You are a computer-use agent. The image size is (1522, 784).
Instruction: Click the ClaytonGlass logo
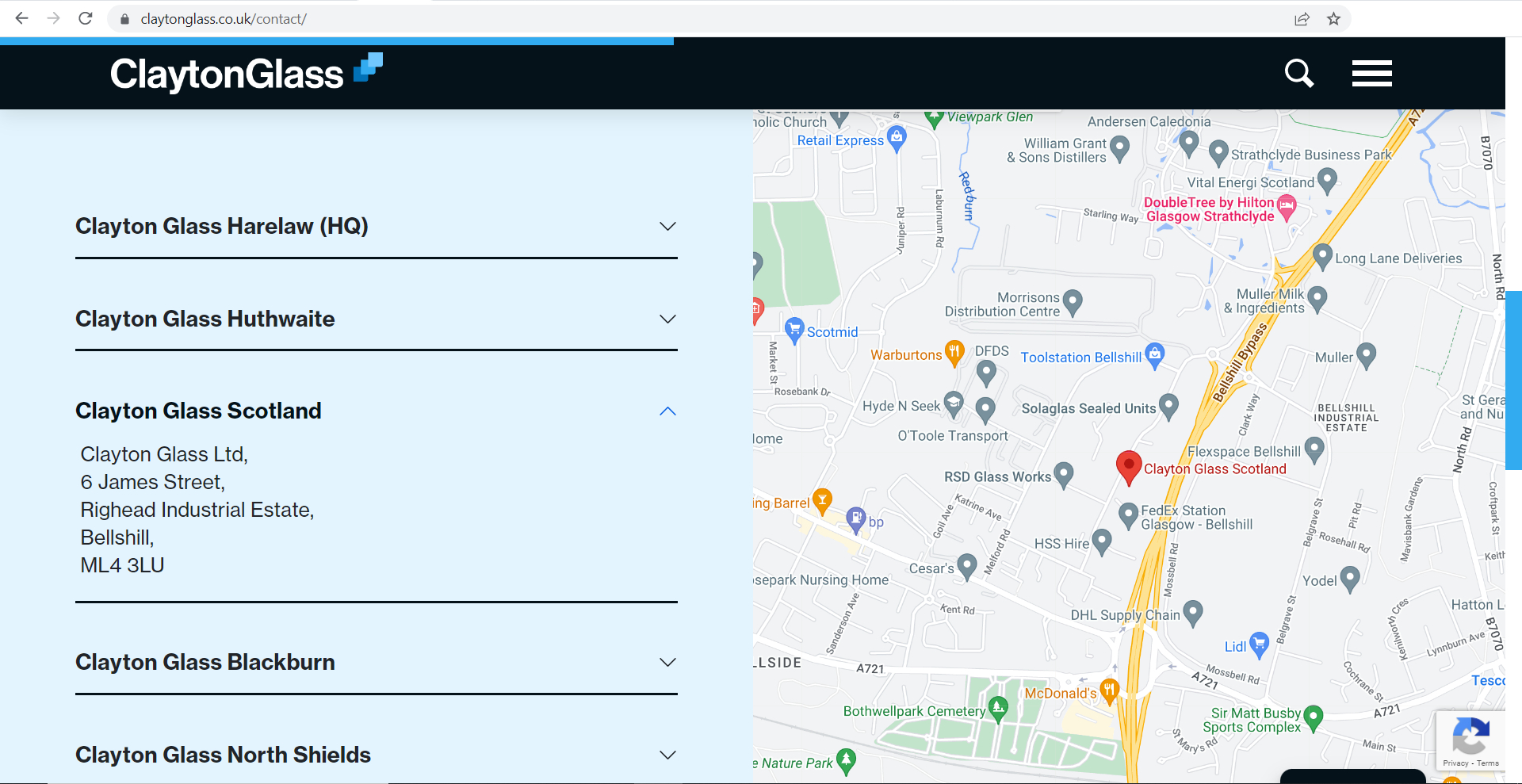click(x=247, y=73)
